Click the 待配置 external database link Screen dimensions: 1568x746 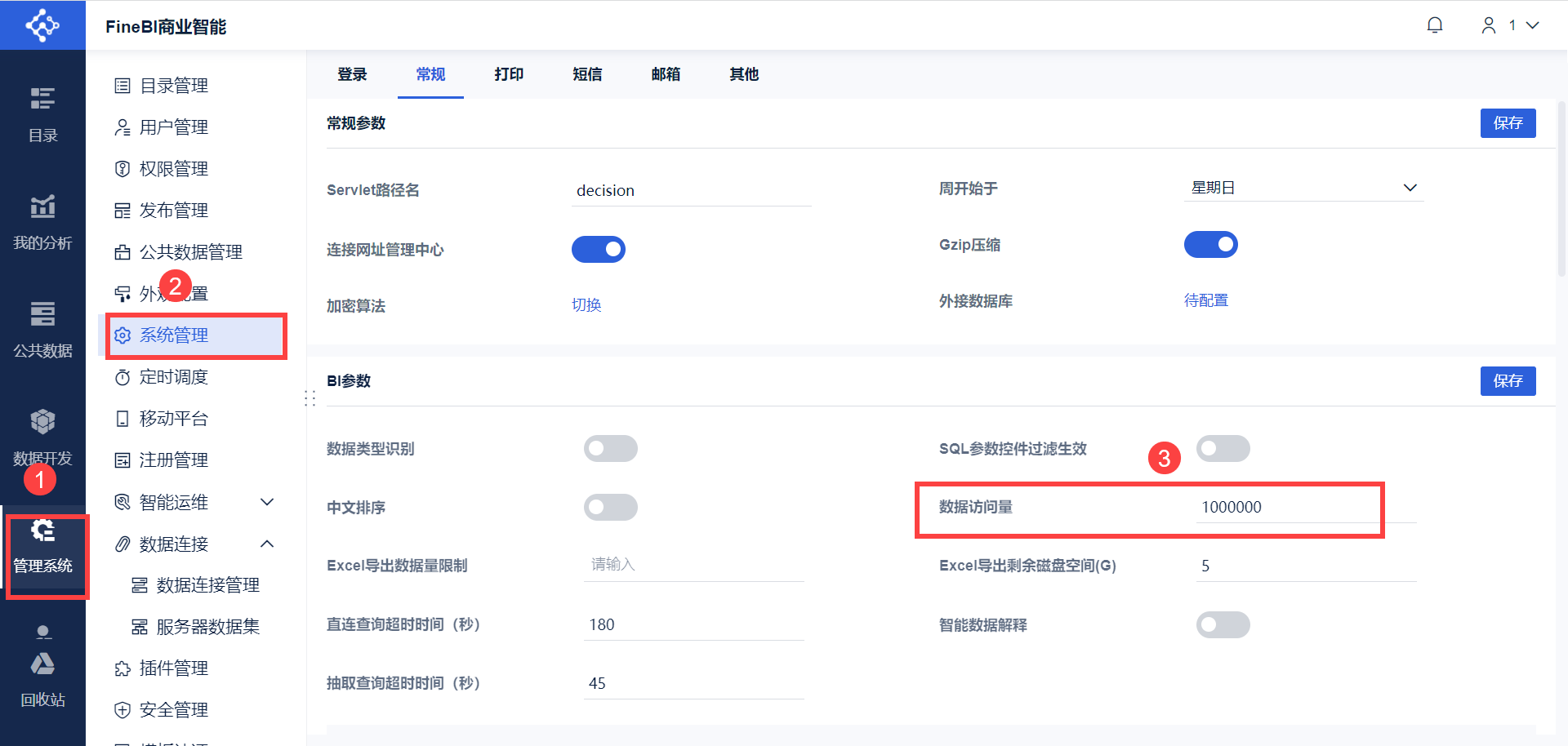tap(1206, 300)
